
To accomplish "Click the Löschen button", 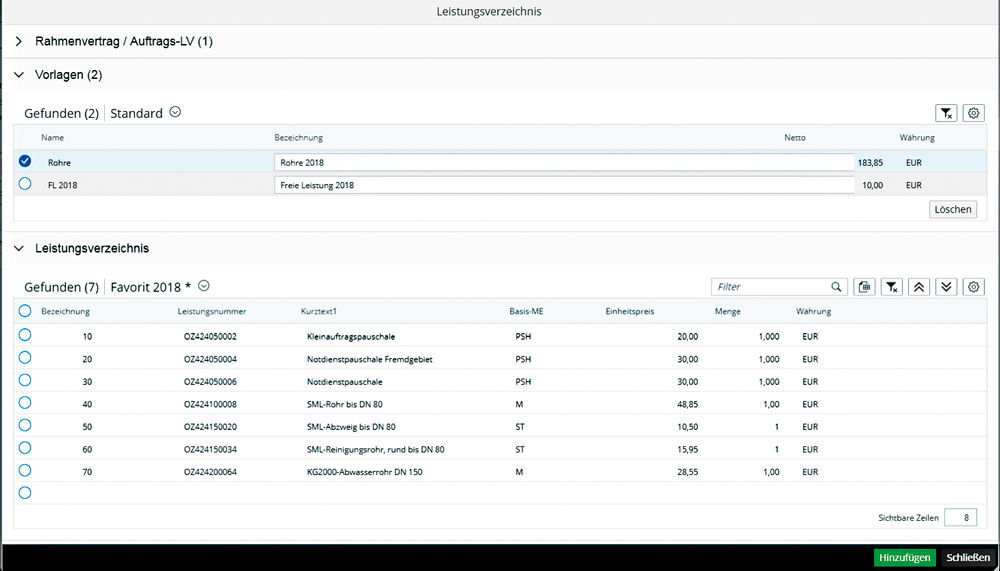I will click(952, 209).
